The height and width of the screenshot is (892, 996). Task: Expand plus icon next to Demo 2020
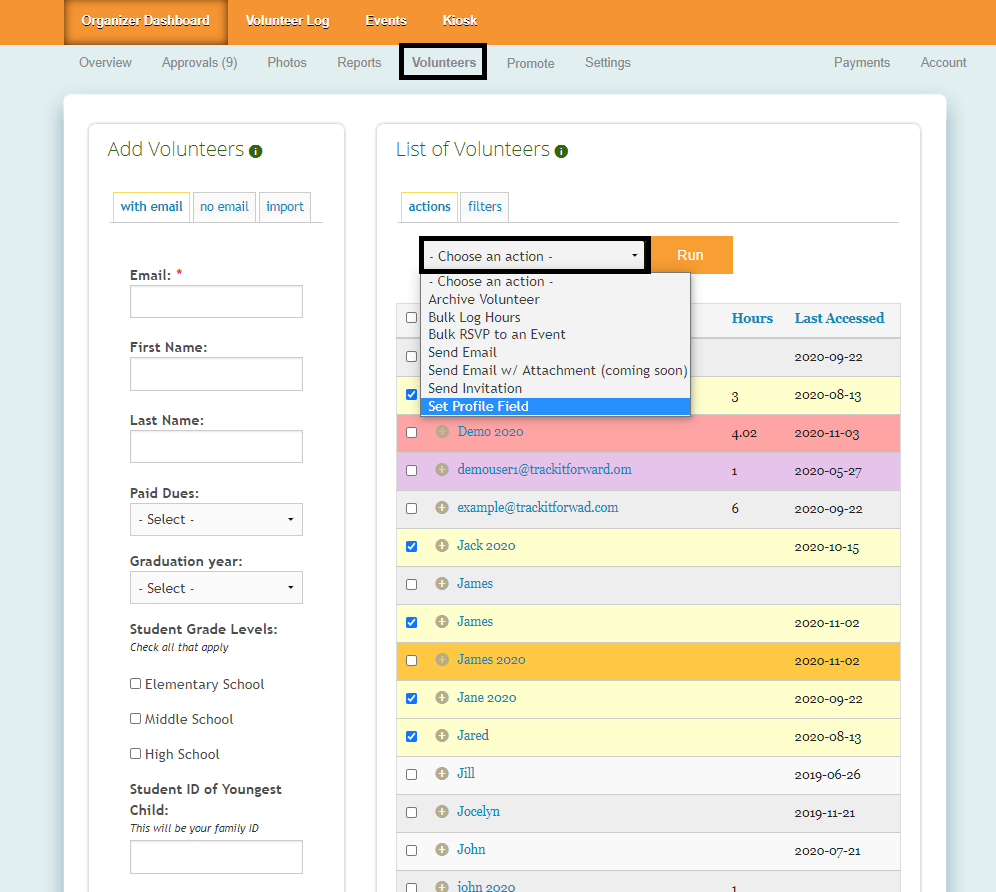(x=442, y=432)
